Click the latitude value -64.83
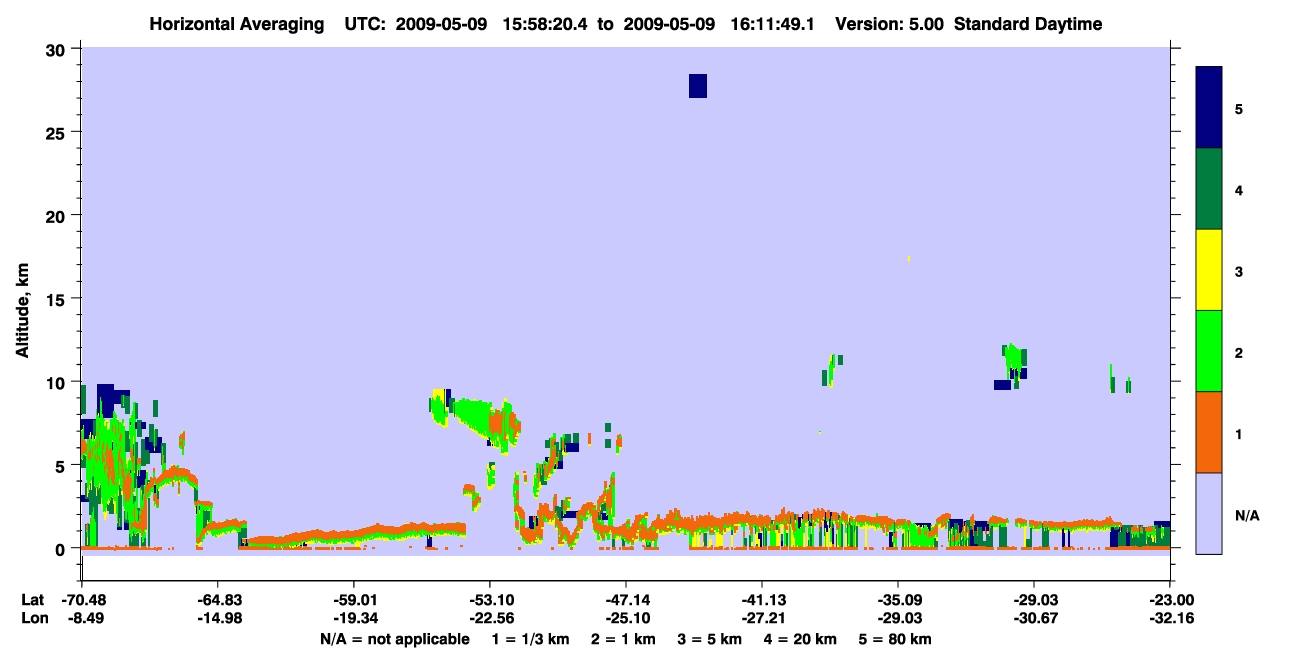Screen dimensions: 1300x667 click(x=218, y=600)
